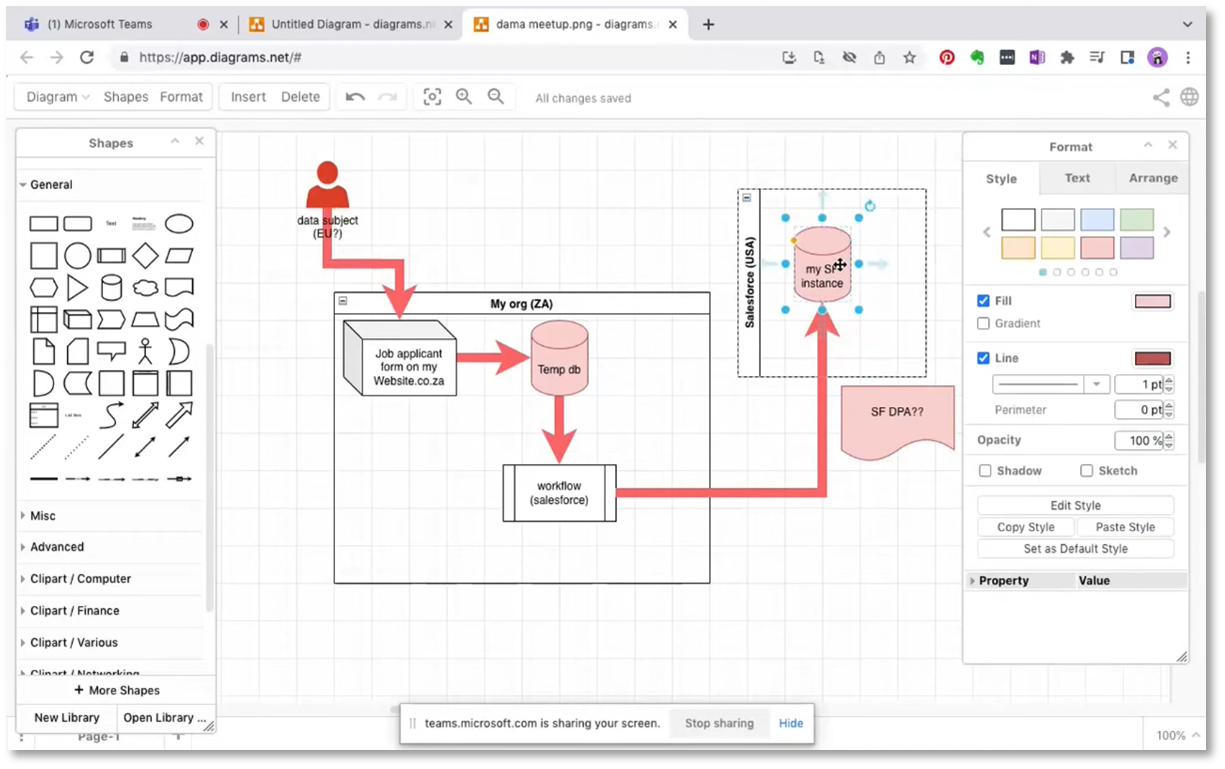Open the language globe icon
This screenshot has width=1225, height=769.
tap(1190, 97)
